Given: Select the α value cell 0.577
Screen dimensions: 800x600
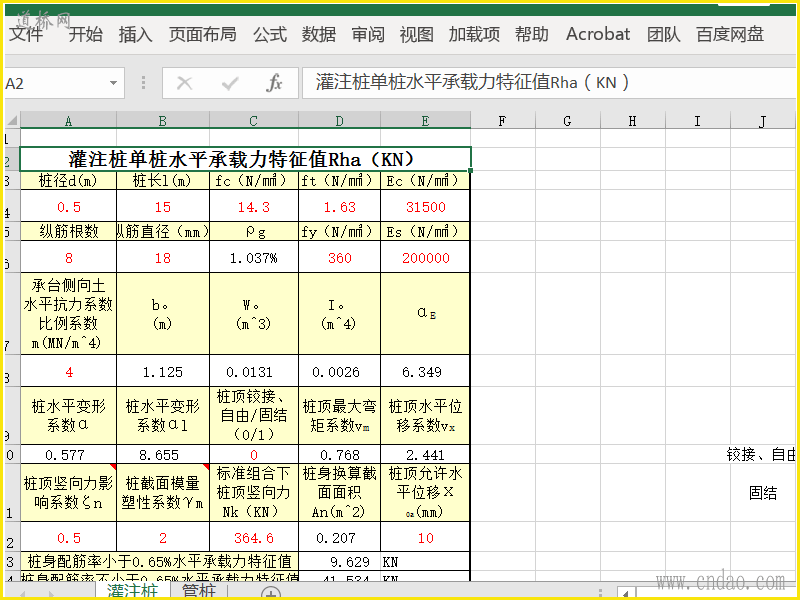Looking at the screenshot, I should click(68, 454).
